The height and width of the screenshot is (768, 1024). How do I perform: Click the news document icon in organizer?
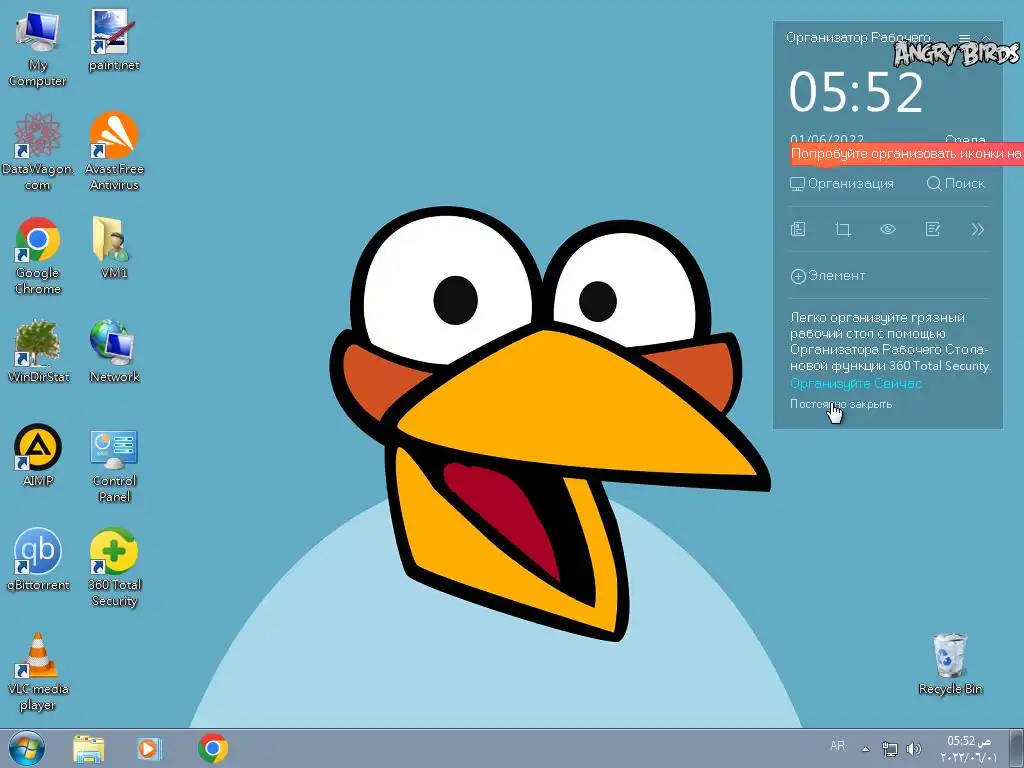pos(798,229)
